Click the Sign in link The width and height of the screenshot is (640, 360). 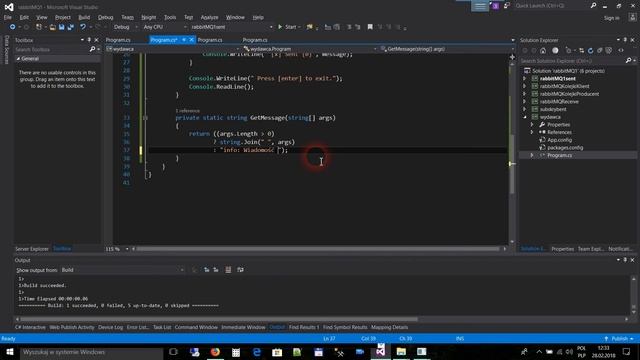pyautogui.click(x=611, y=18)
